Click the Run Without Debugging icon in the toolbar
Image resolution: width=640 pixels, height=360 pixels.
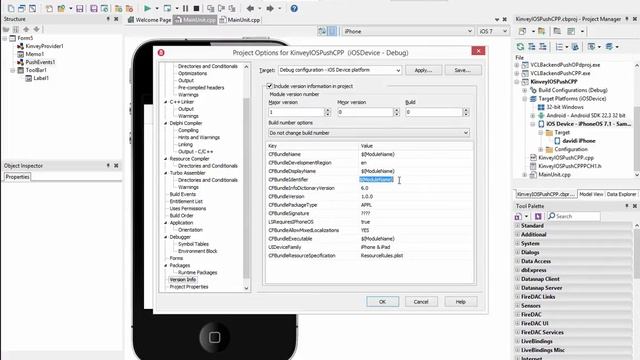coord(167,8)
